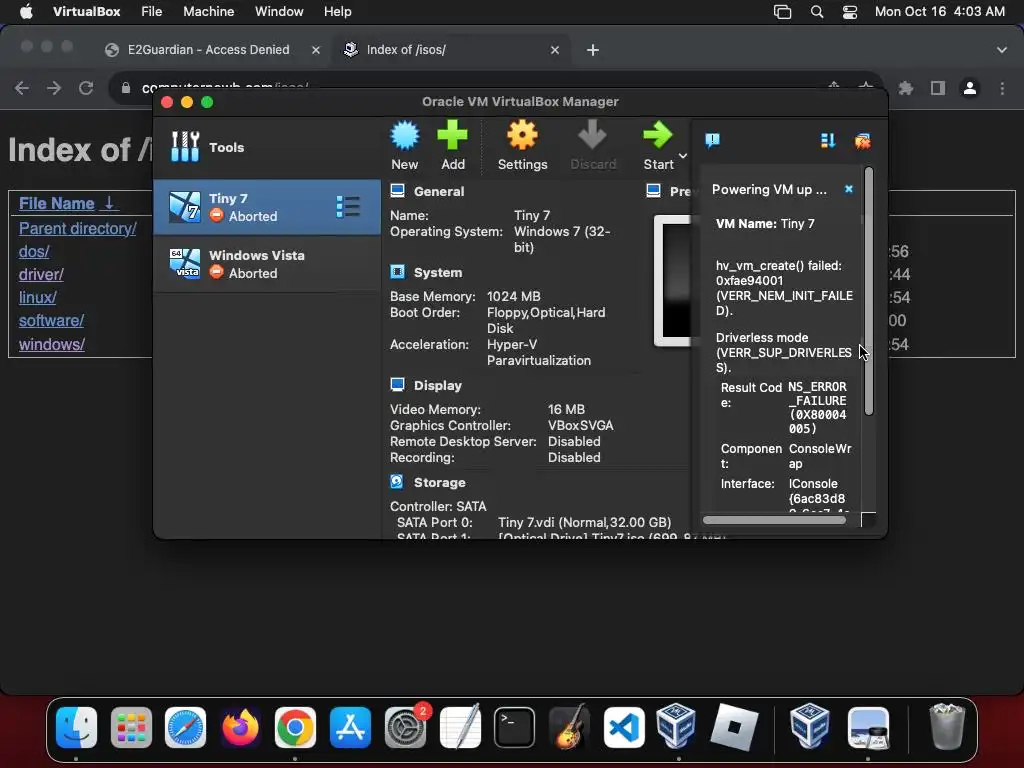1024x768 pixels.
Task: Open System Settings from the Dock
Action: pyautogui.click(x=406, y=727)
